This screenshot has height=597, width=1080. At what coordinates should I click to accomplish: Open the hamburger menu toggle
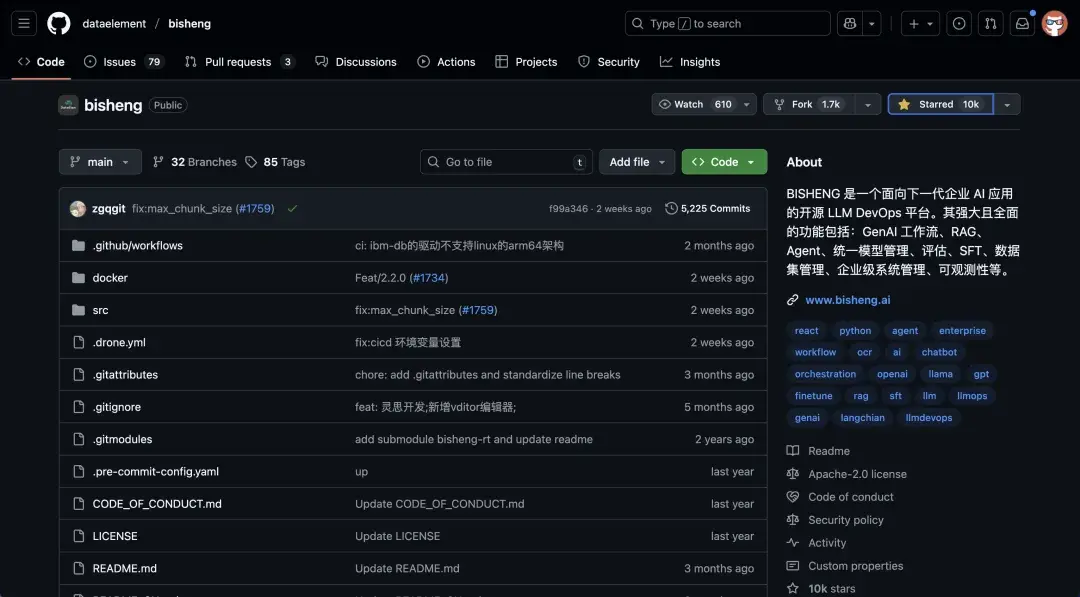coord(23,23)
